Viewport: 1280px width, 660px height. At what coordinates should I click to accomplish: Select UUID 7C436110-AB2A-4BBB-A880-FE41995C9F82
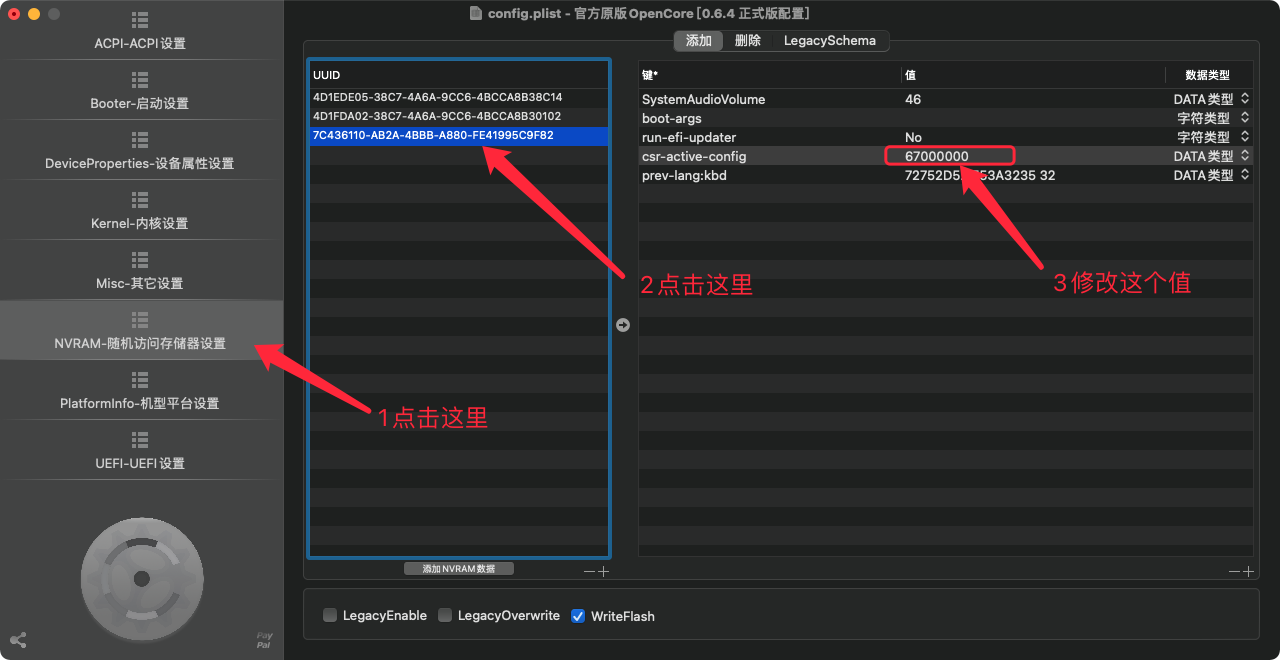tap(459, 136)
